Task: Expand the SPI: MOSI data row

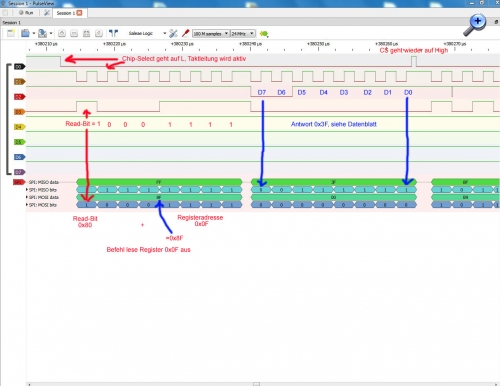Action: tap(27, 197)
